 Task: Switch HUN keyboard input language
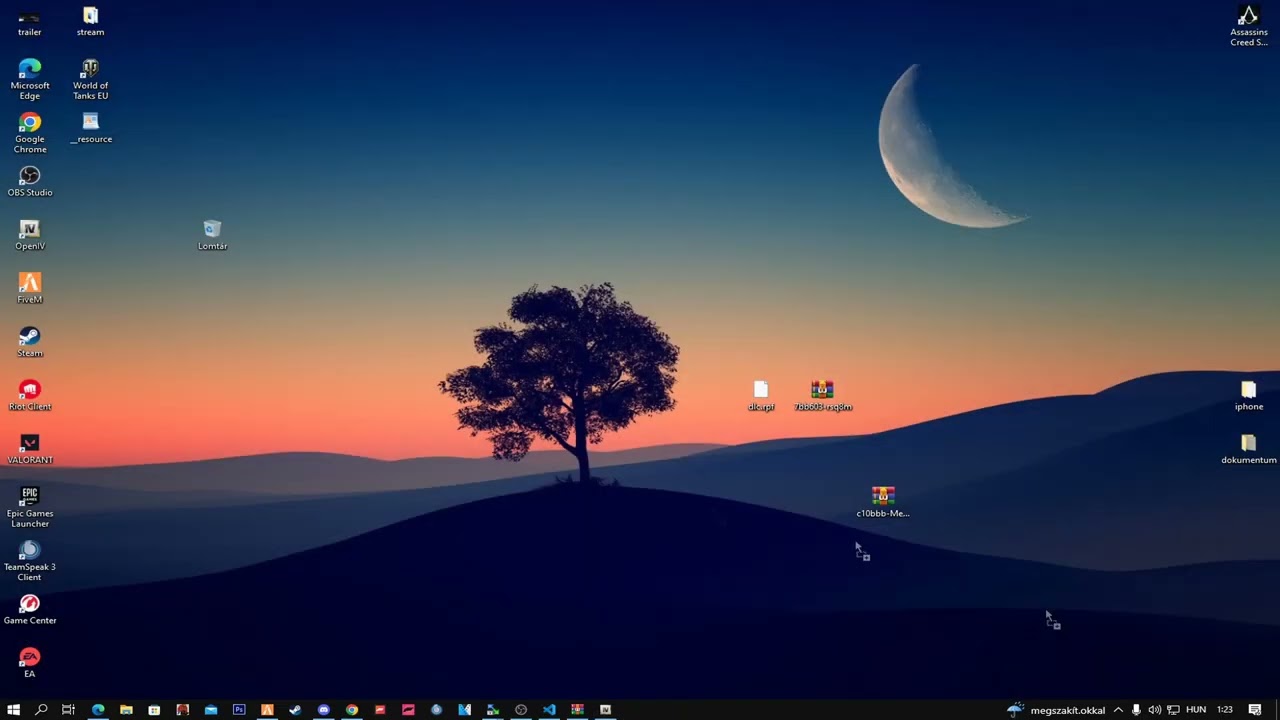(x=1196, y=710)
